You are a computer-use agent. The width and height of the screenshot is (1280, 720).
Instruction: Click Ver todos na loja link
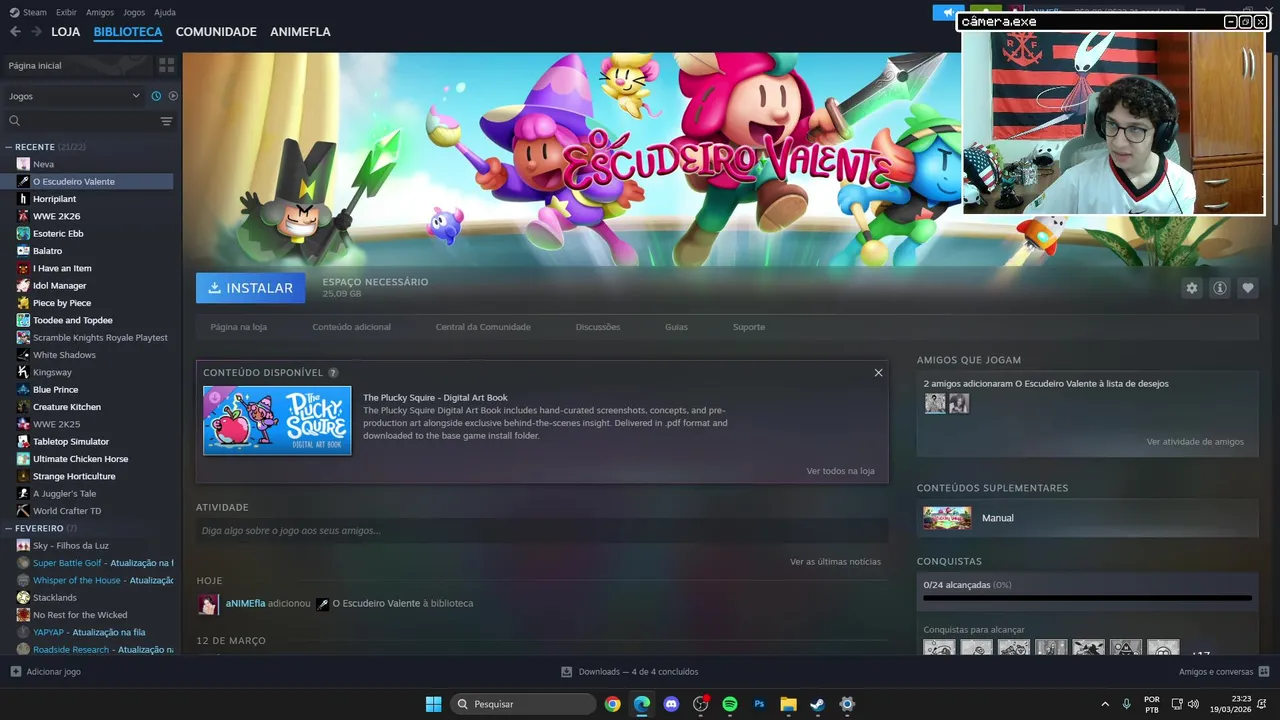[840, 471]
